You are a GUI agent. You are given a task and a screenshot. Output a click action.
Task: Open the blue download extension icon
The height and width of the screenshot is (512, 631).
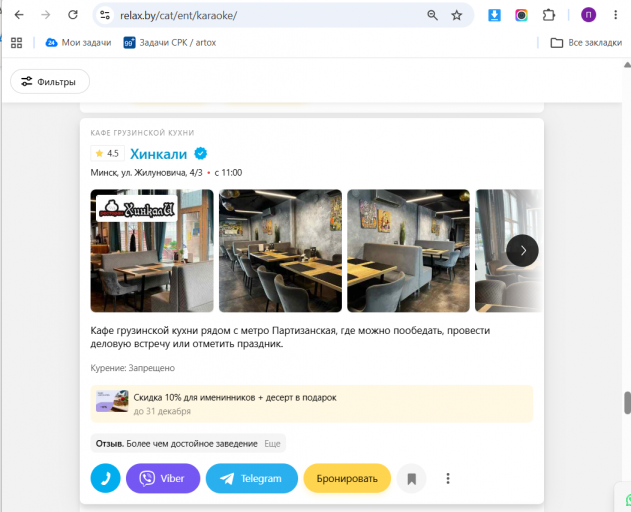(x=494, y=15)
